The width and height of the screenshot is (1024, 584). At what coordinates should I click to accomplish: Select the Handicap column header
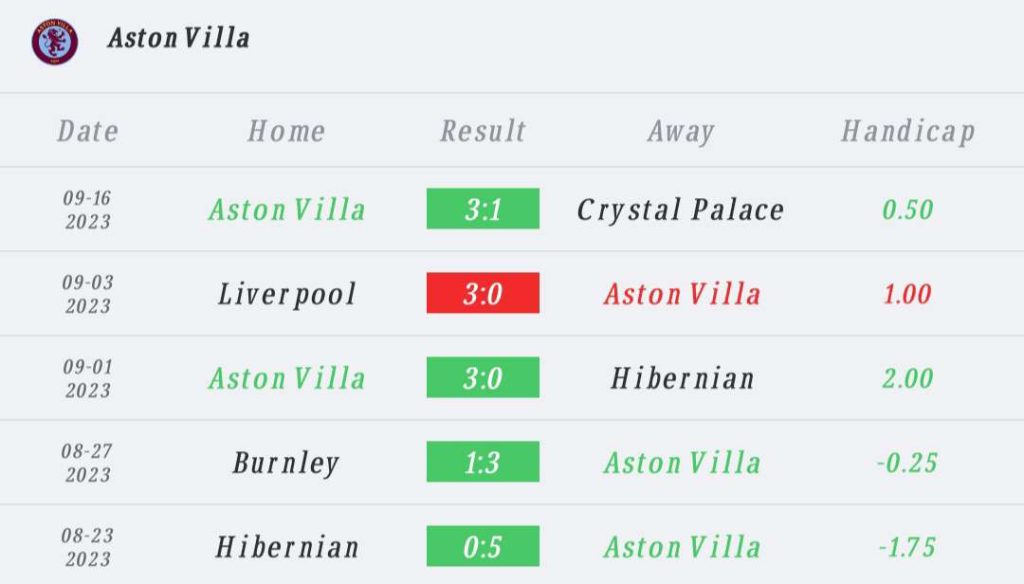908,131
